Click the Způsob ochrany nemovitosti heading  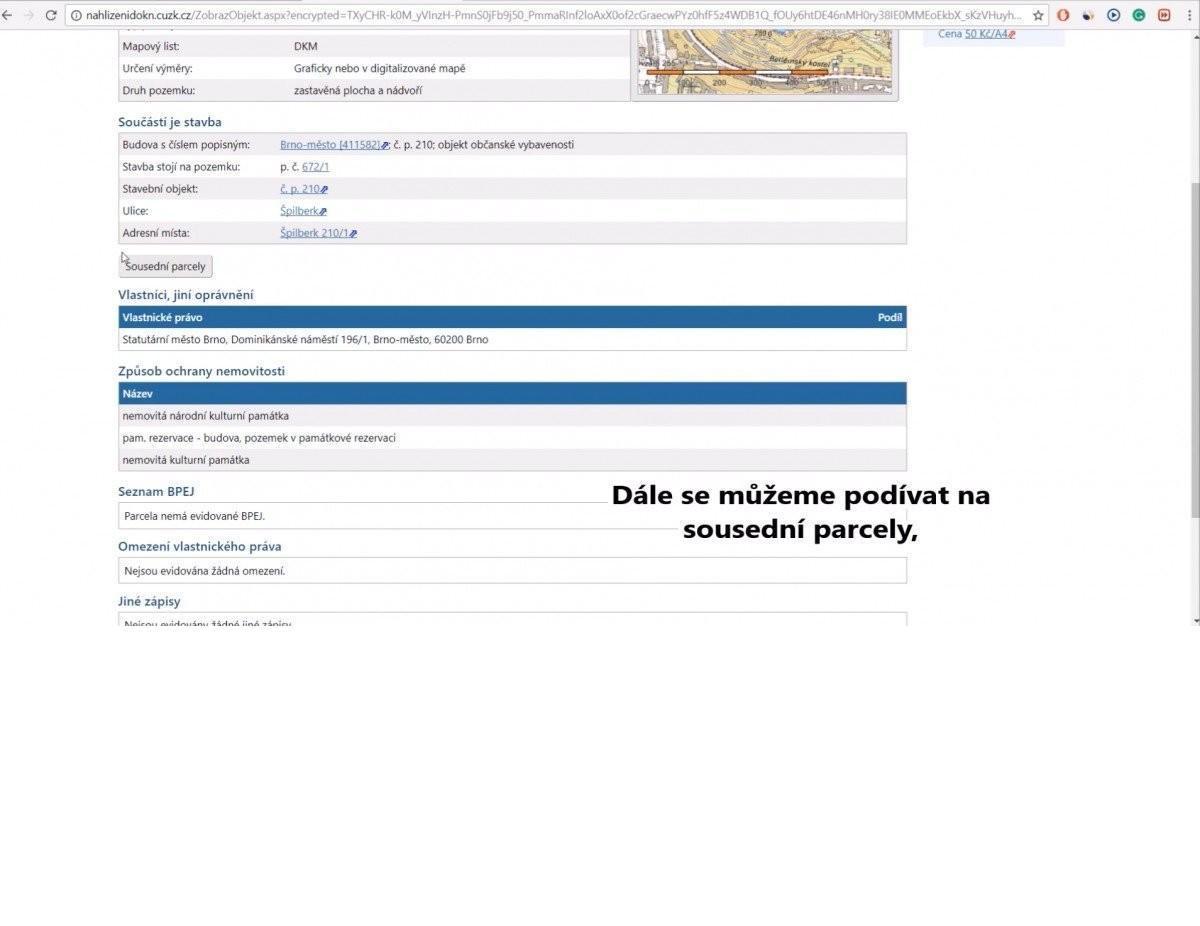(202, 371)
